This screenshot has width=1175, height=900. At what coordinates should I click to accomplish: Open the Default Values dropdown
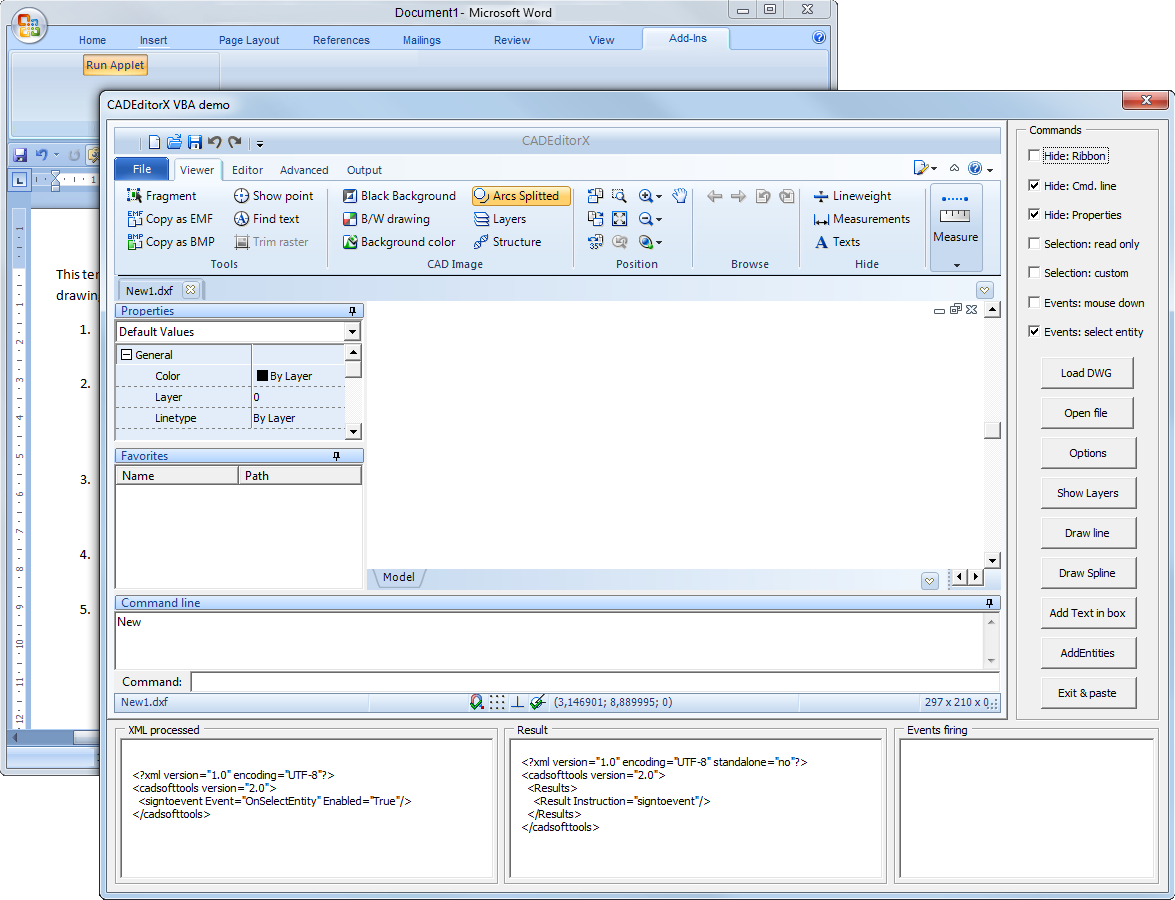click(x=352, y=332)
